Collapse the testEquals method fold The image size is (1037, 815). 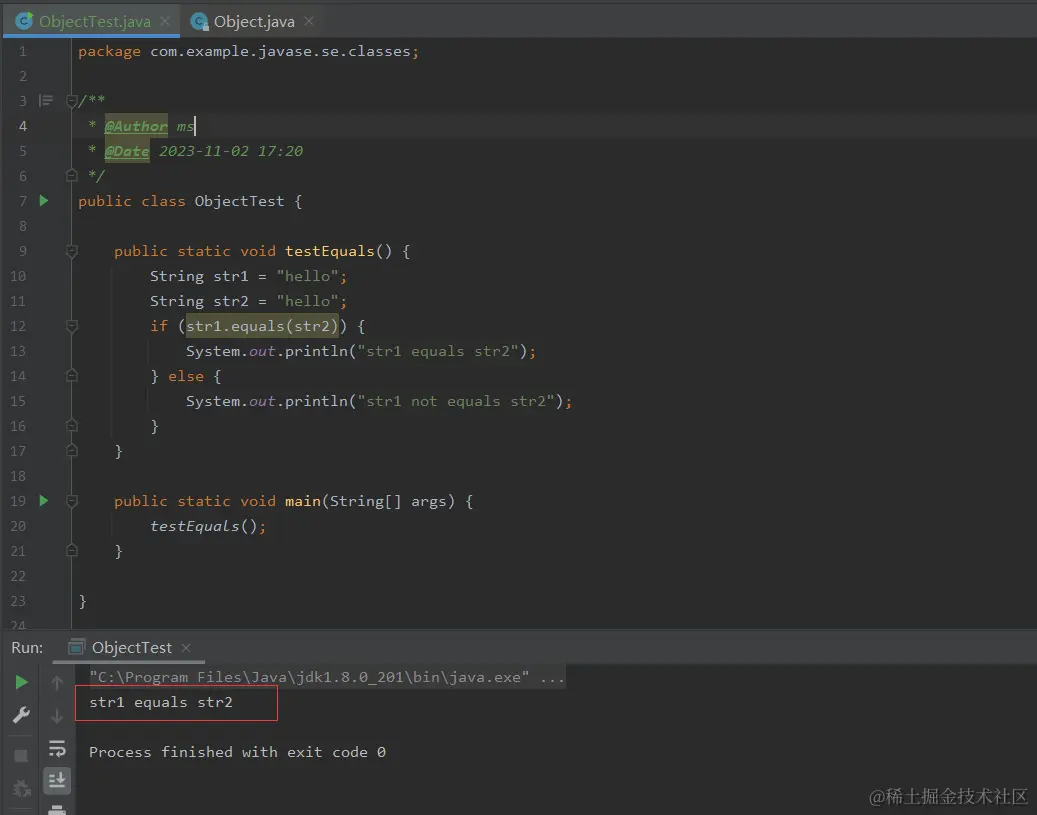click(x=71, y=251)
